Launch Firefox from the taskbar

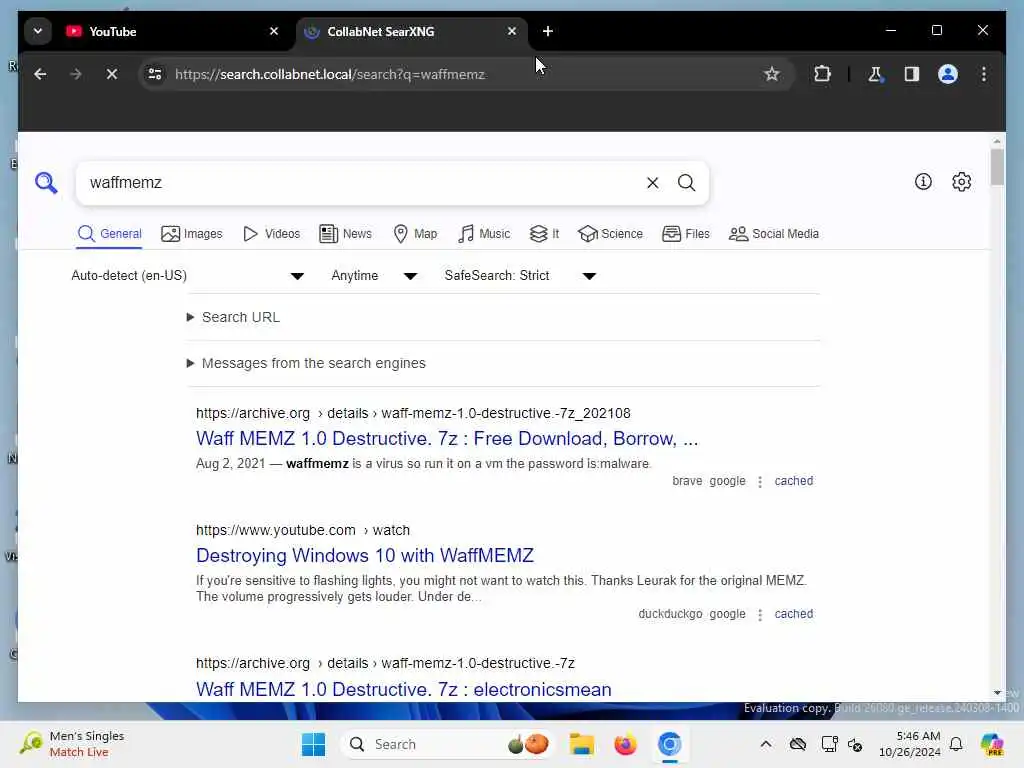pyautogui.click(x=625, y=744)
